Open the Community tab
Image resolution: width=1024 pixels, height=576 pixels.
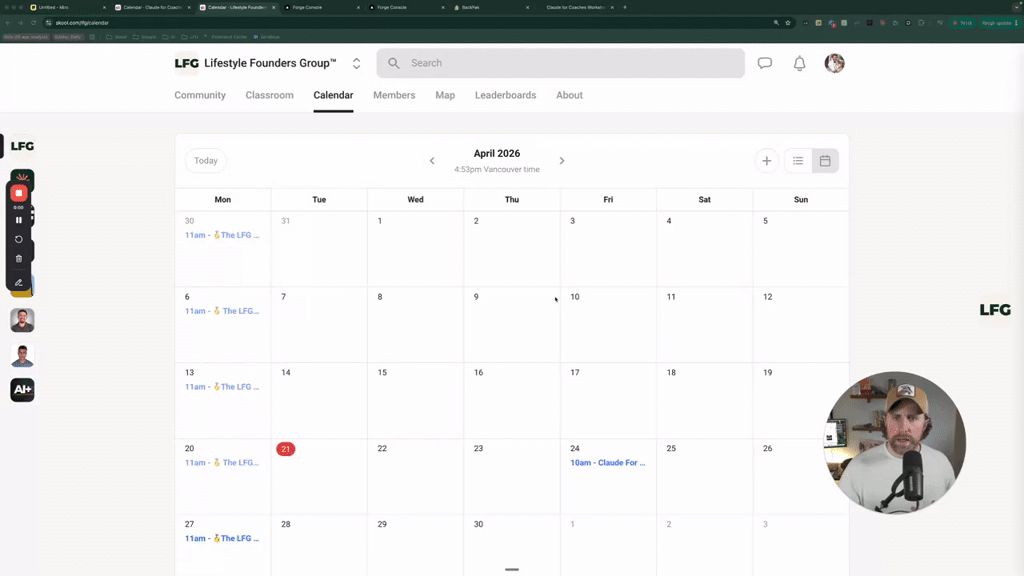tap(200, 95)
